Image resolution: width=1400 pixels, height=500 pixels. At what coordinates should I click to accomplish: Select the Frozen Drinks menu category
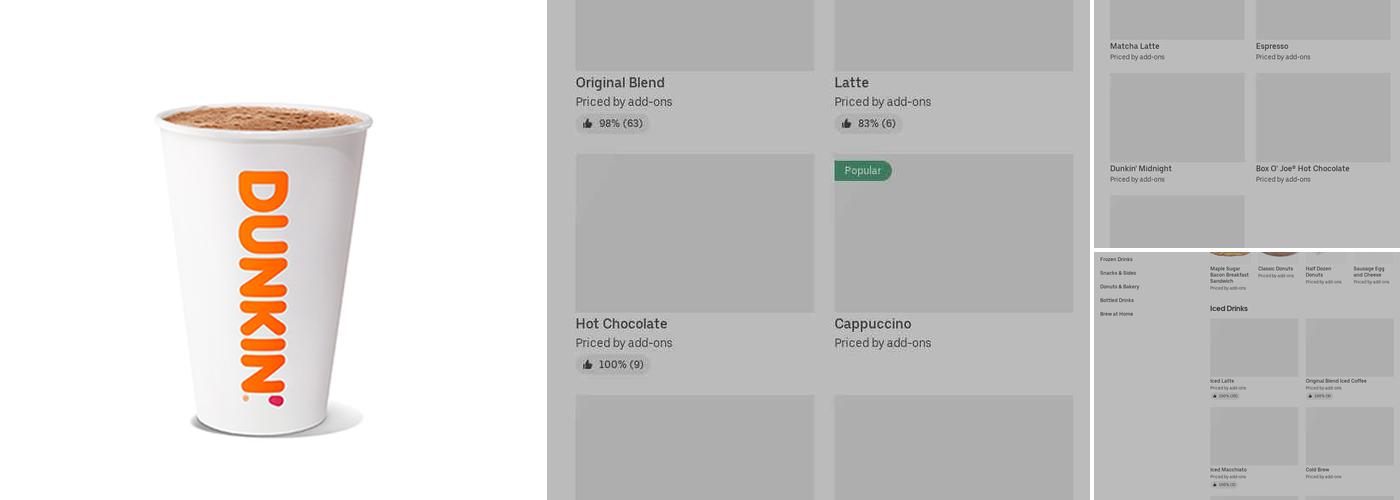1116,260
